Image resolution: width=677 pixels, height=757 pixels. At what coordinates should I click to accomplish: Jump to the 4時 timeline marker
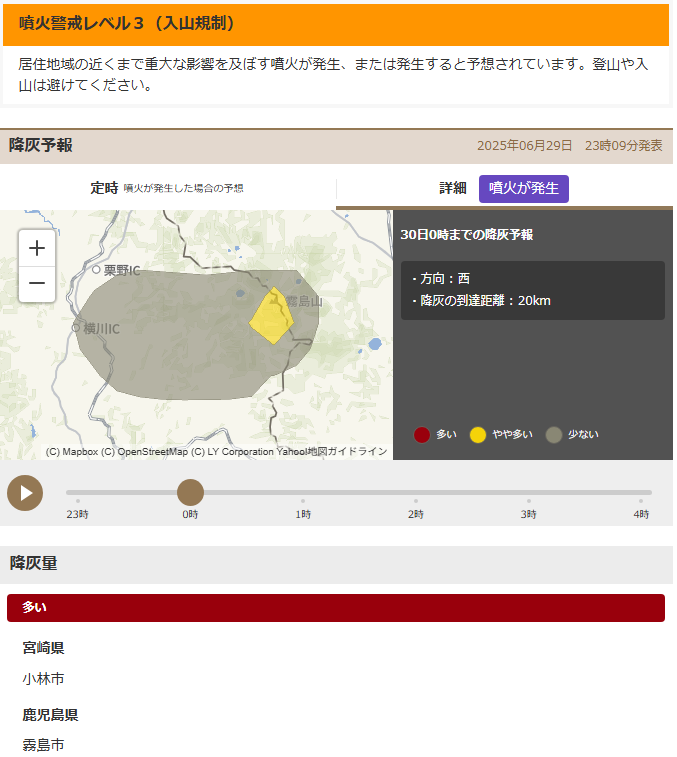coord(641,514)
